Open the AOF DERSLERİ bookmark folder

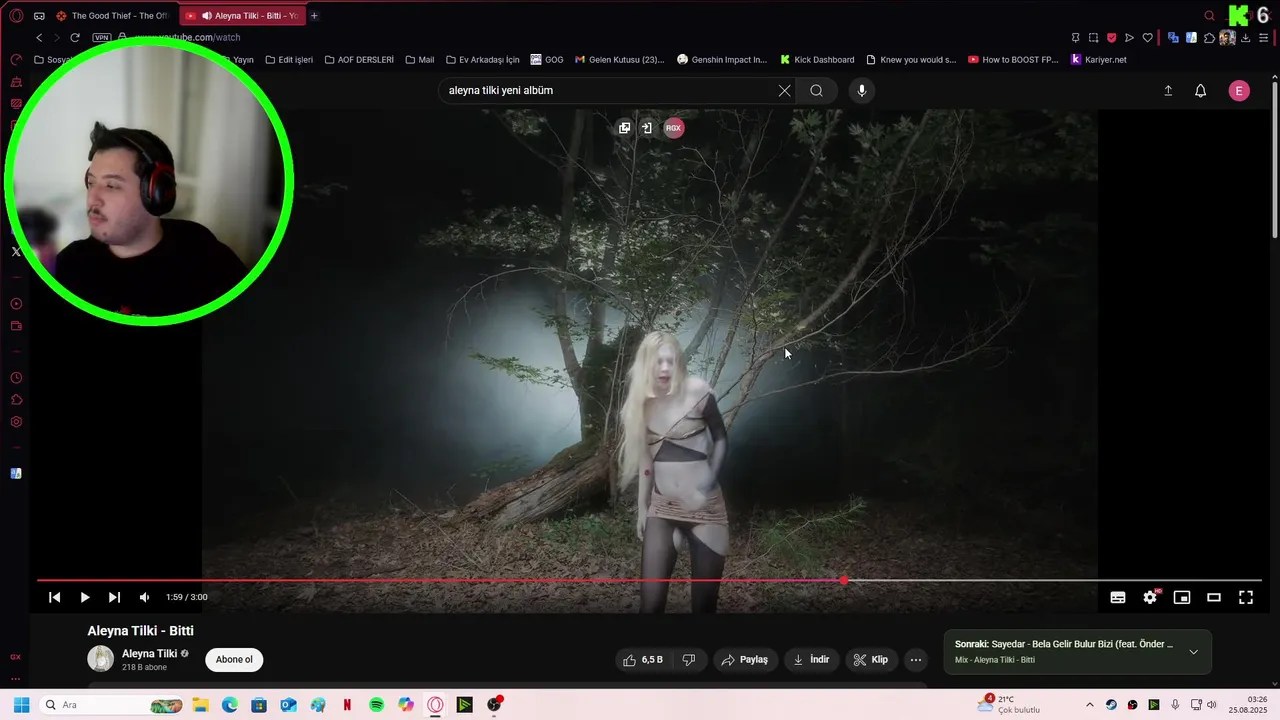pos(359,60)
